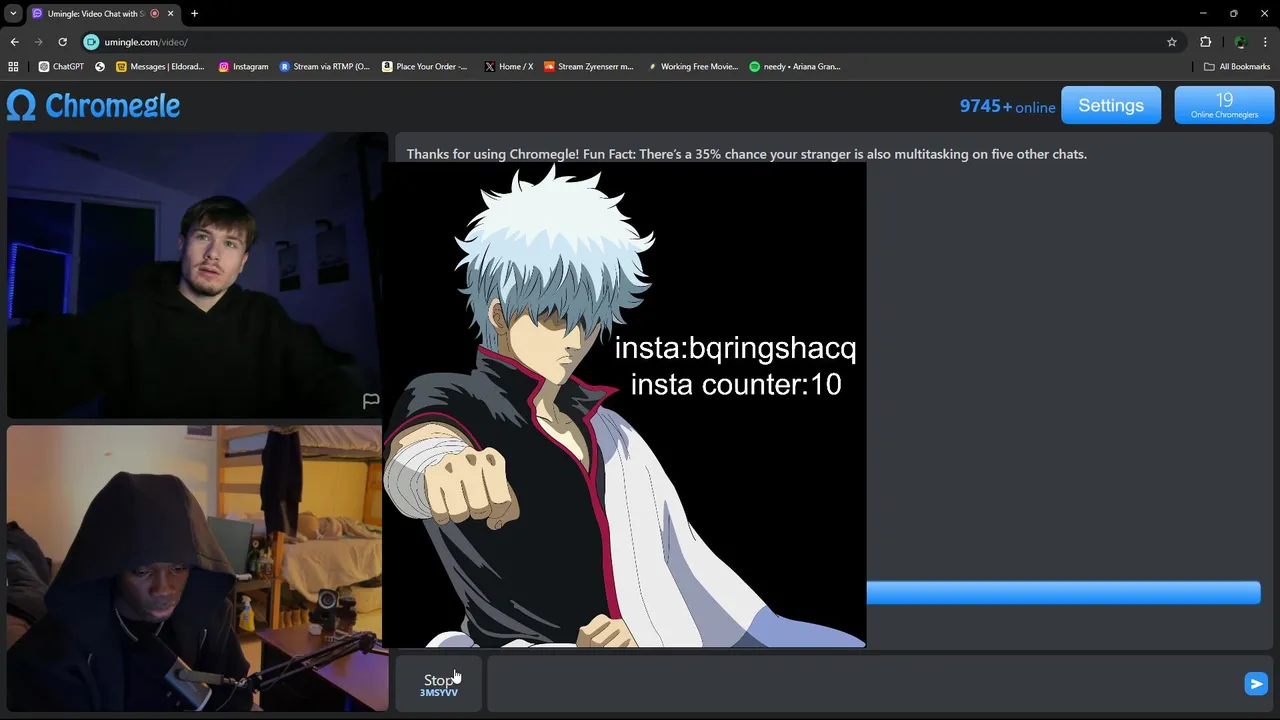Image resolution: width=1280 pixels, height=720 pixels.
Task: Click the 9745+ online counter
Action: (1007, 106)
